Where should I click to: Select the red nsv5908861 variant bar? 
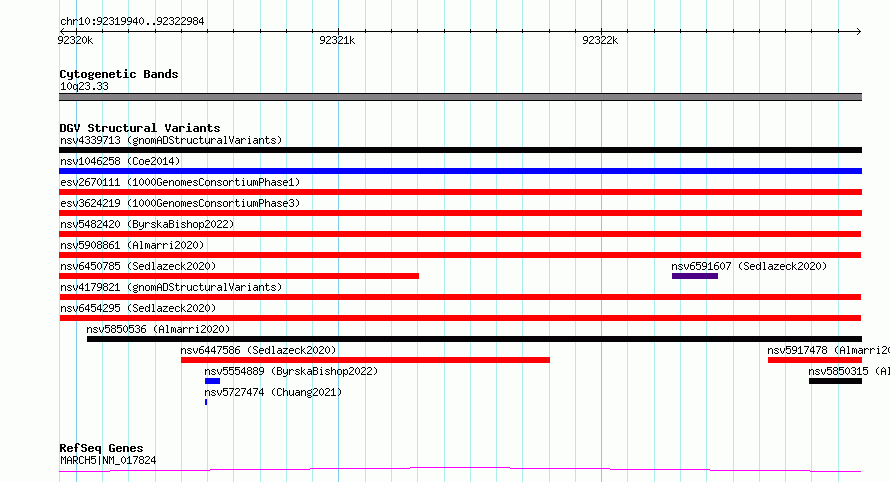(460, 255)
